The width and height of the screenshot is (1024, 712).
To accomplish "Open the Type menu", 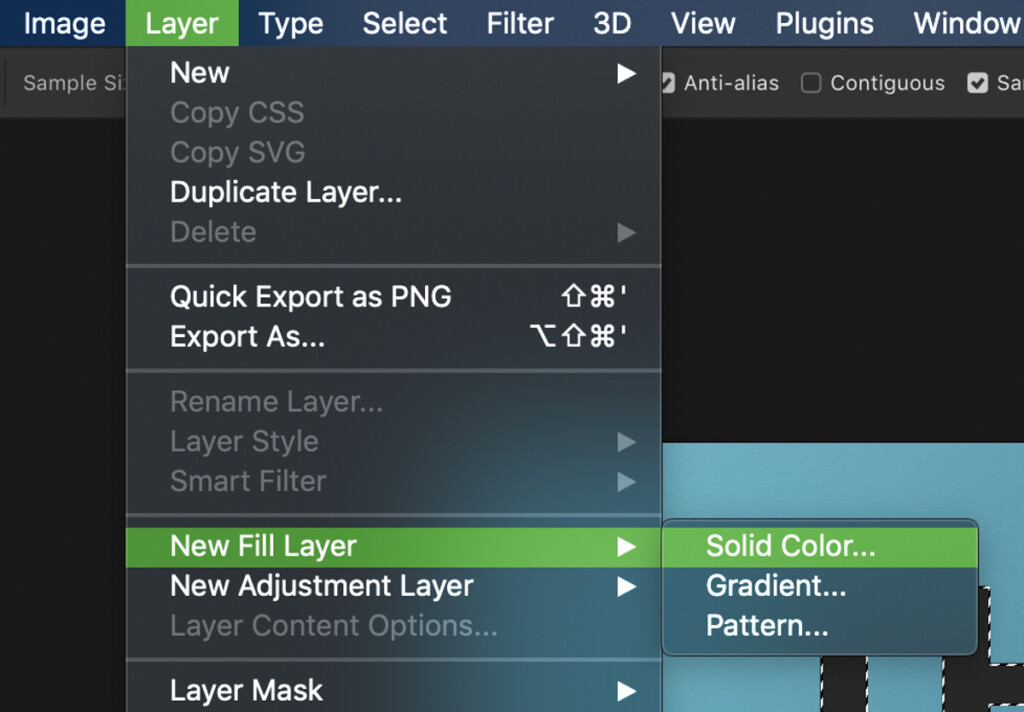I will pos(290,23).
